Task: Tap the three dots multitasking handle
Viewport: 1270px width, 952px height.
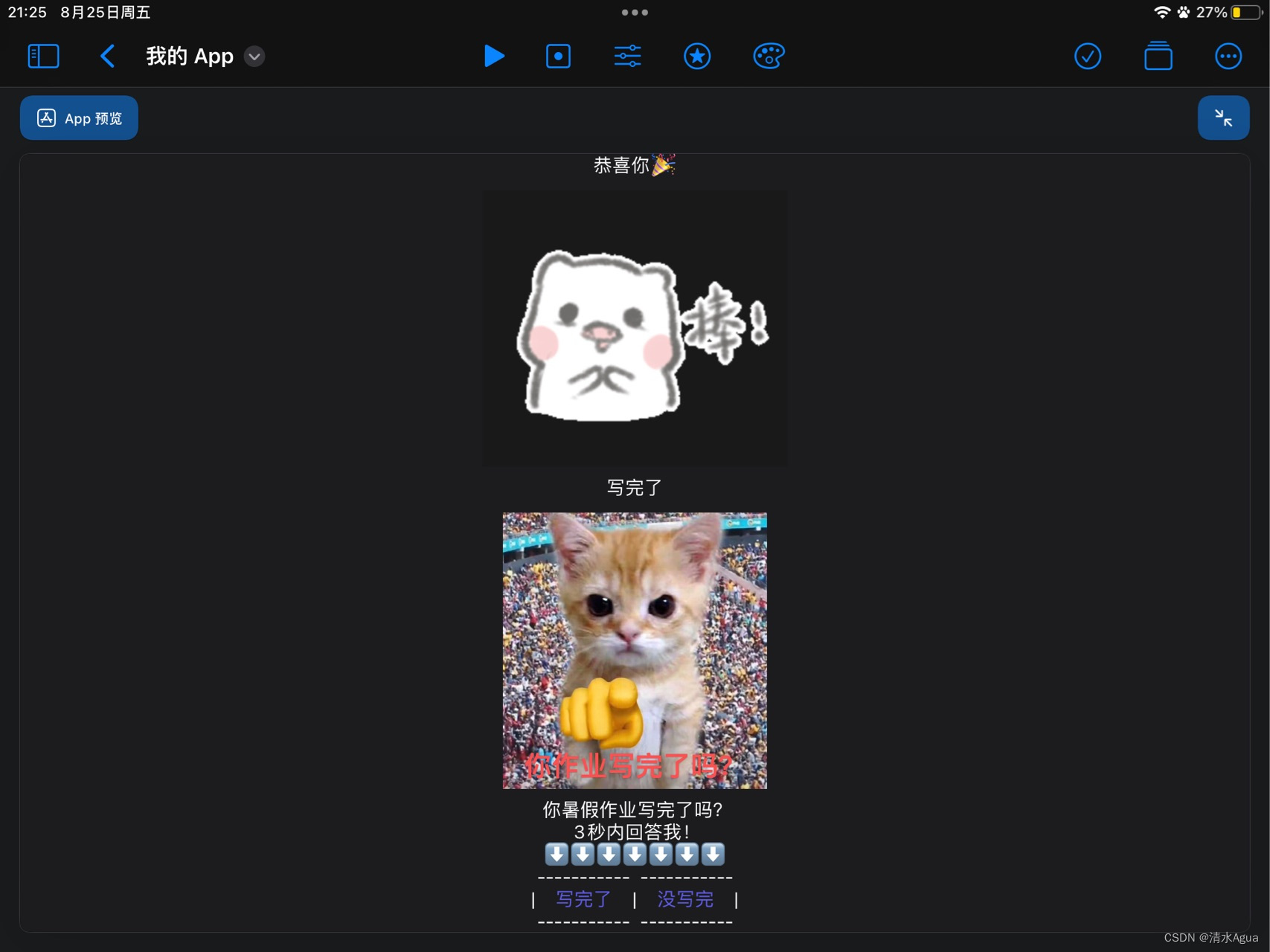Action: coord(635,13)
